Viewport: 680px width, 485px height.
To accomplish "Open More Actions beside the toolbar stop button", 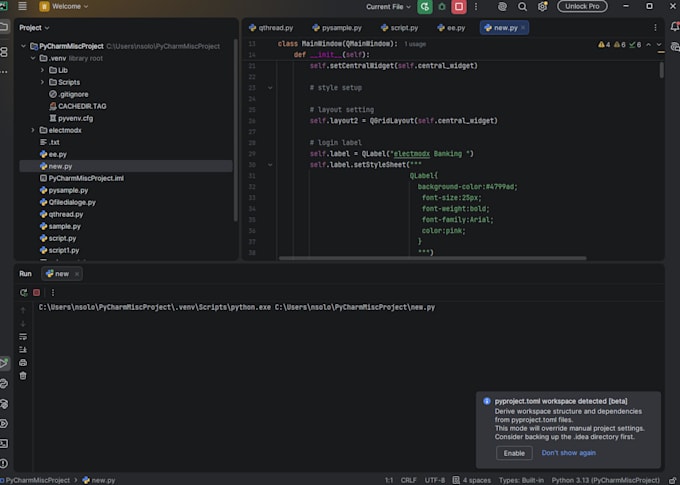I will [476, 7].
